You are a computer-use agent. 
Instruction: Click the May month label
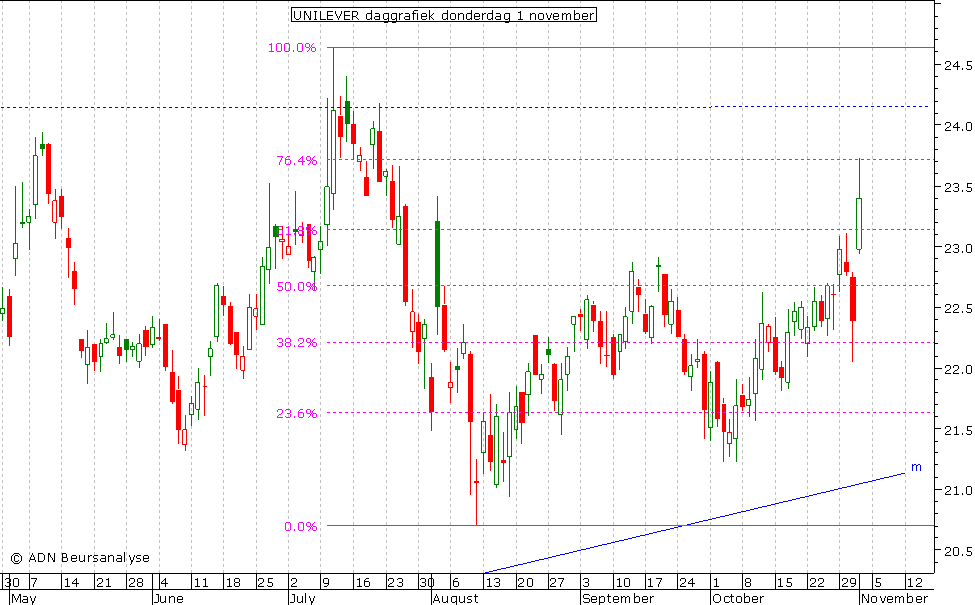coord(24,599)
